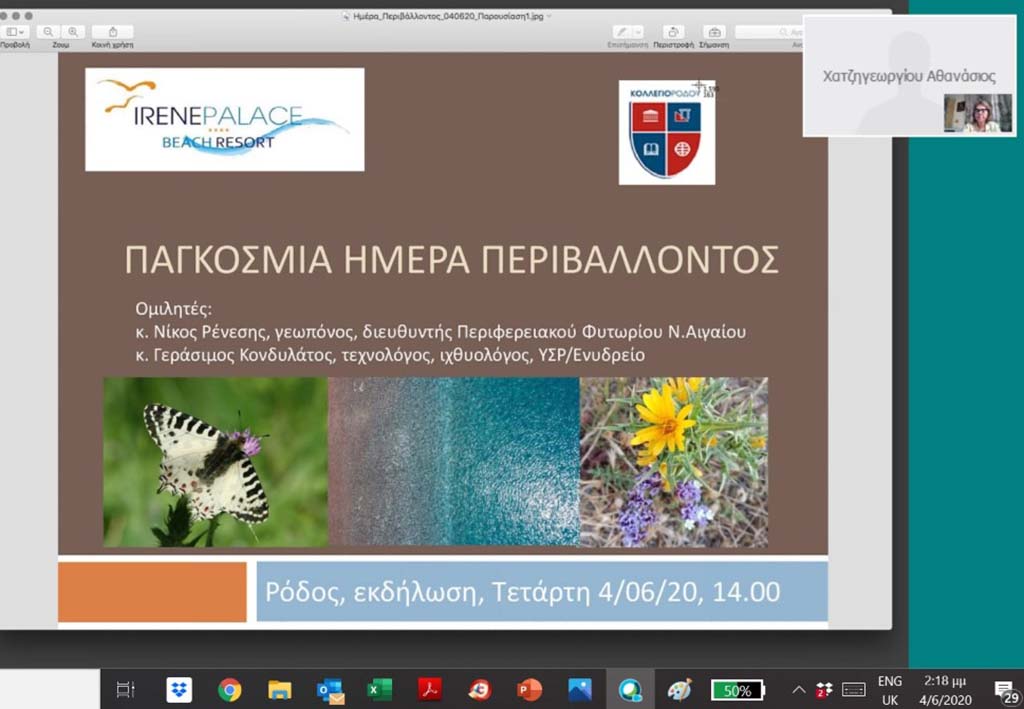Click the Νίκος Ρένεσης speaker line
1024x709 pixels.
click(441, 332)
